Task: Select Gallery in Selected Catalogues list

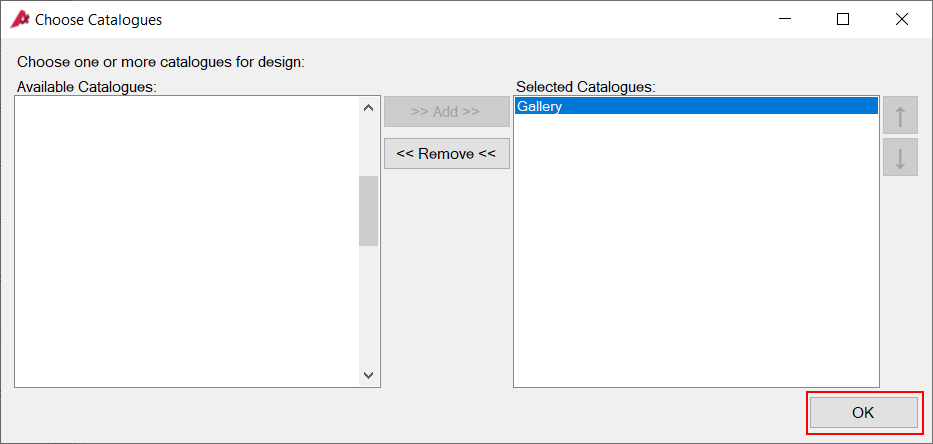Action: click(696, 106)
